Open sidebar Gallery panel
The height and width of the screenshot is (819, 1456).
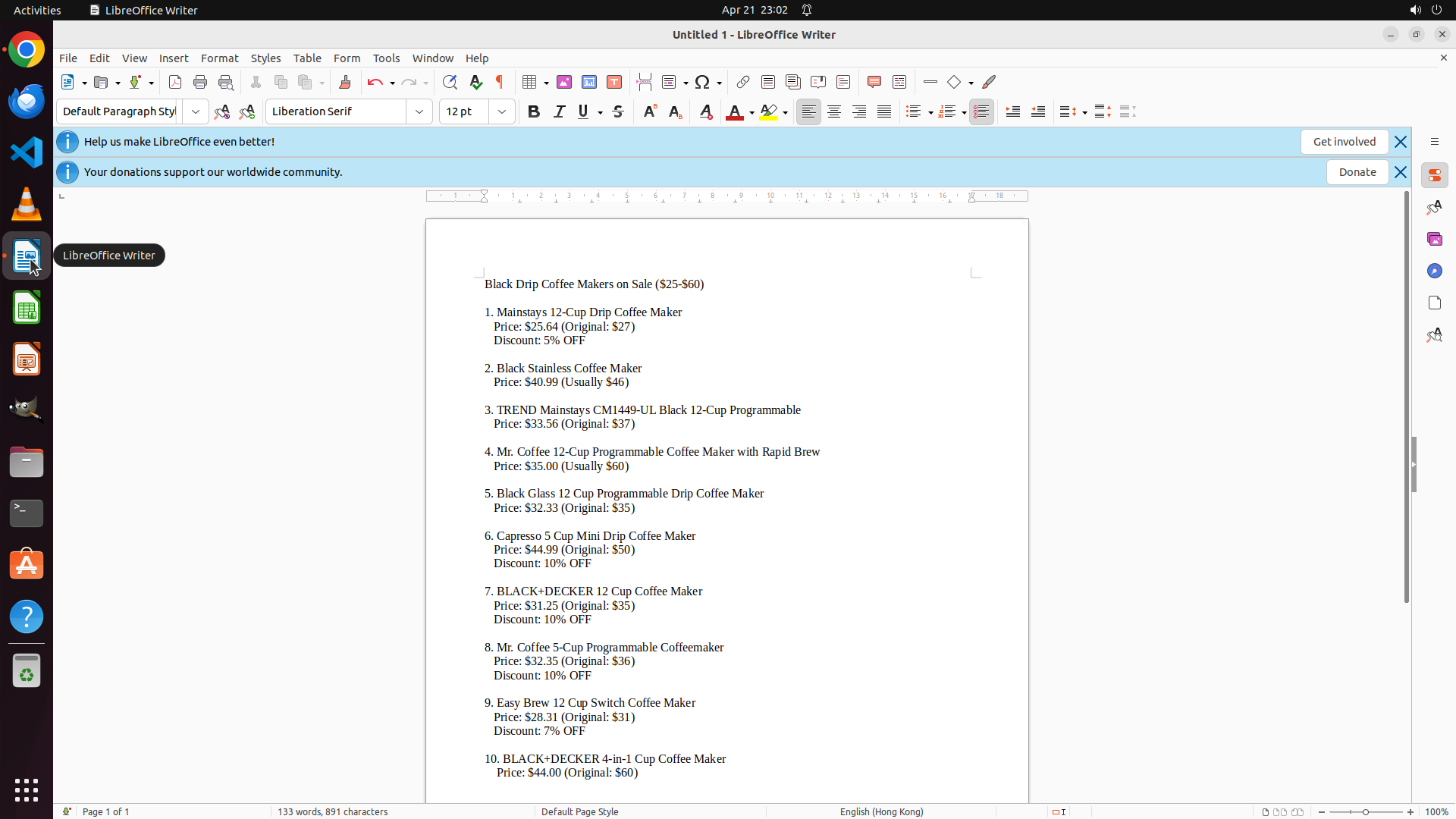[1434, 239]
